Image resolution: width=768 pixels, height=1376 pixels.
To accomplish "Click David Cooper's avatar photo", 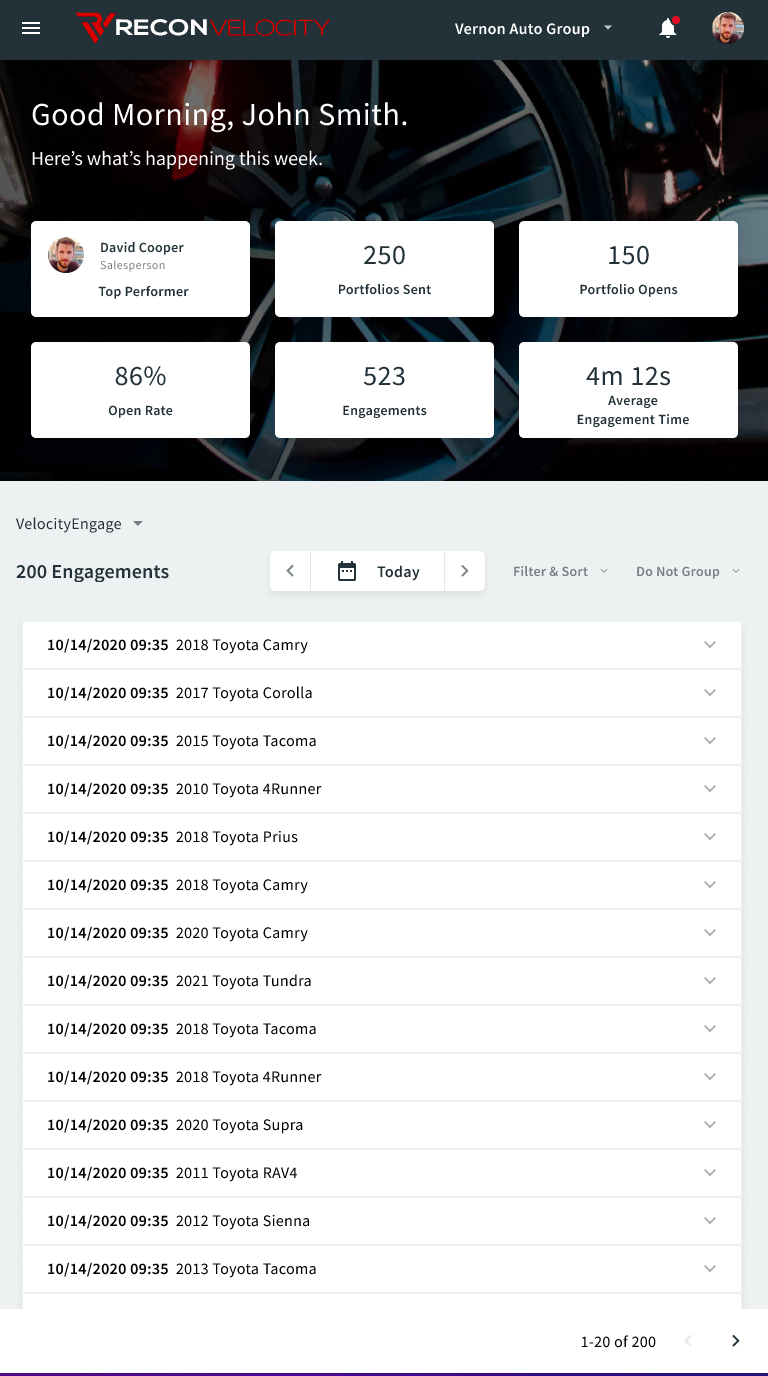I will pyautogui.click(x=66, y=255).
